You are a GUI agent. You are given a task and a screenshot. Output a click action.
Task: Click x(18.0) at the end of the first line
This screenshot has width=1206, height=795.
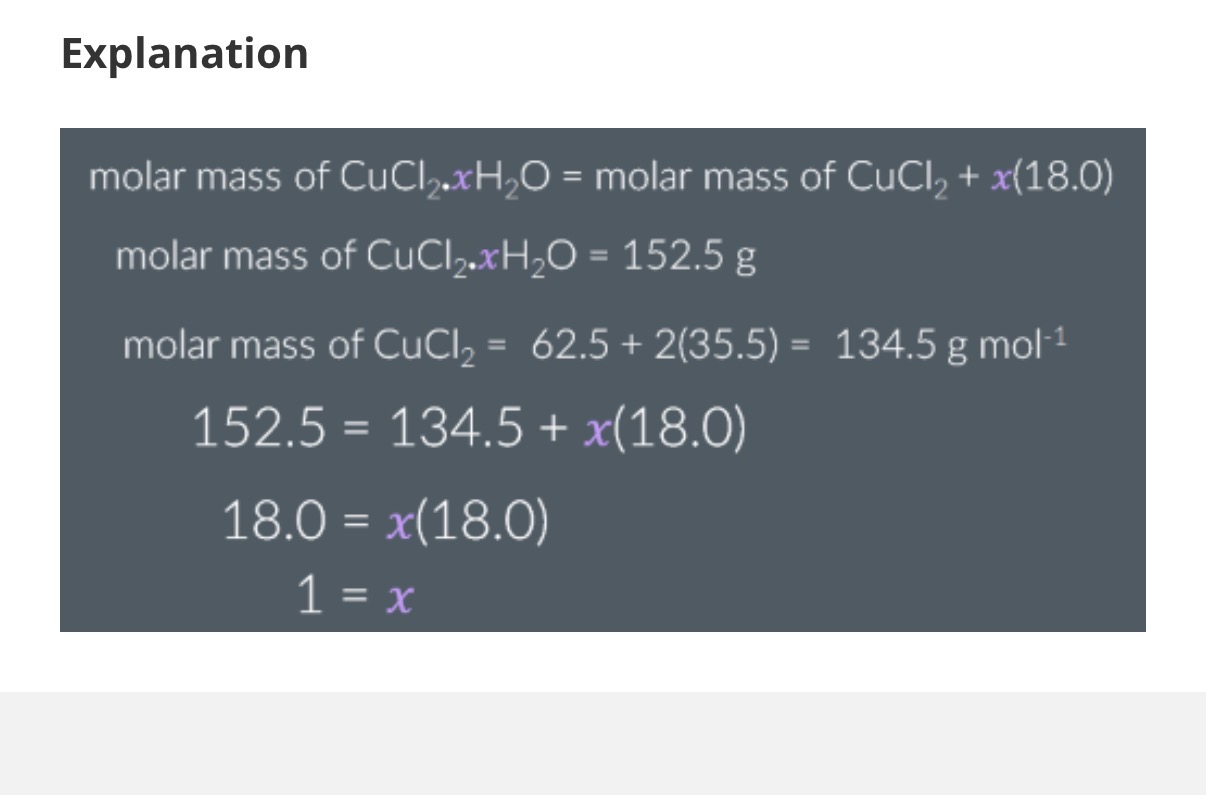[1051, 178]
